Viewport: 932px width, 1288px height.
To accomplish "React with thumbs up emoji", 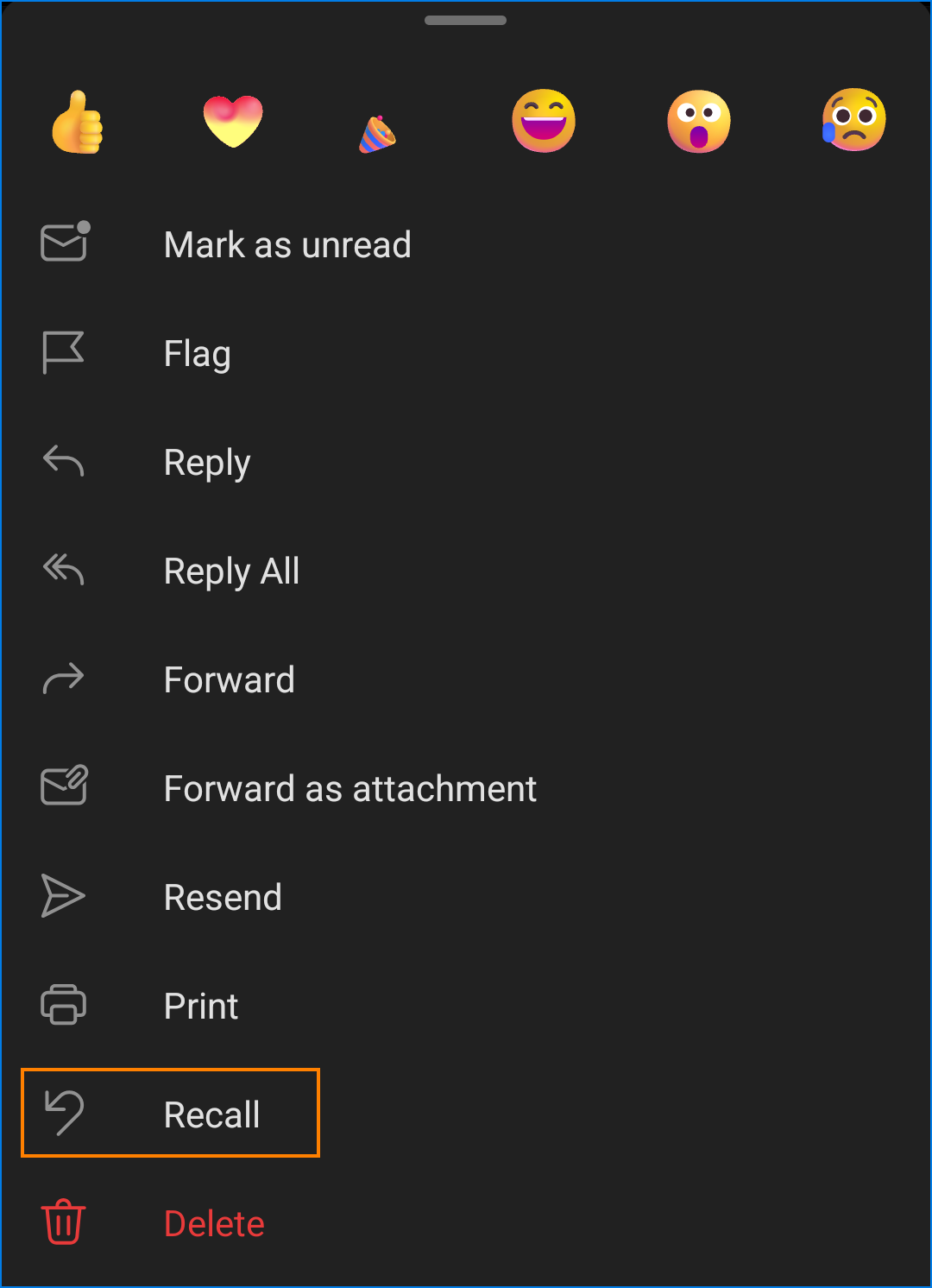I will click(x=78, y=122).
